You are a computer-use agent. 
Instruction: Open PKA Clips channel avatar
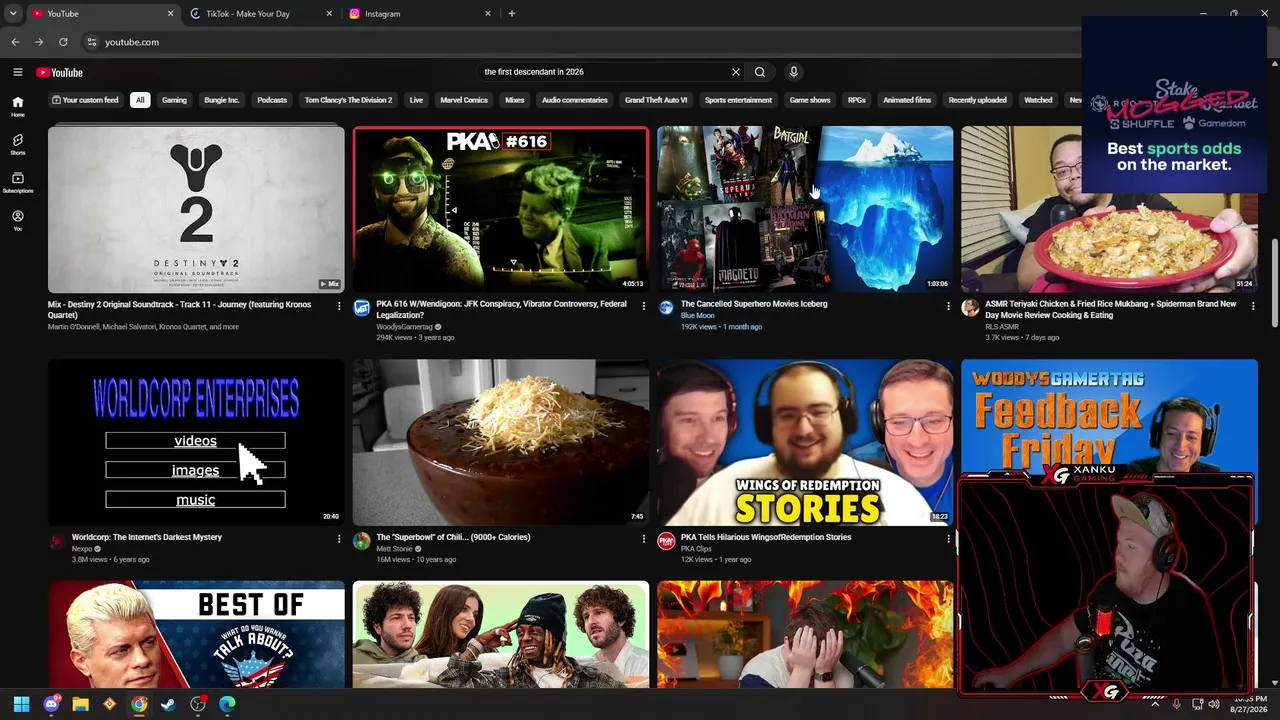click(666, 541)
